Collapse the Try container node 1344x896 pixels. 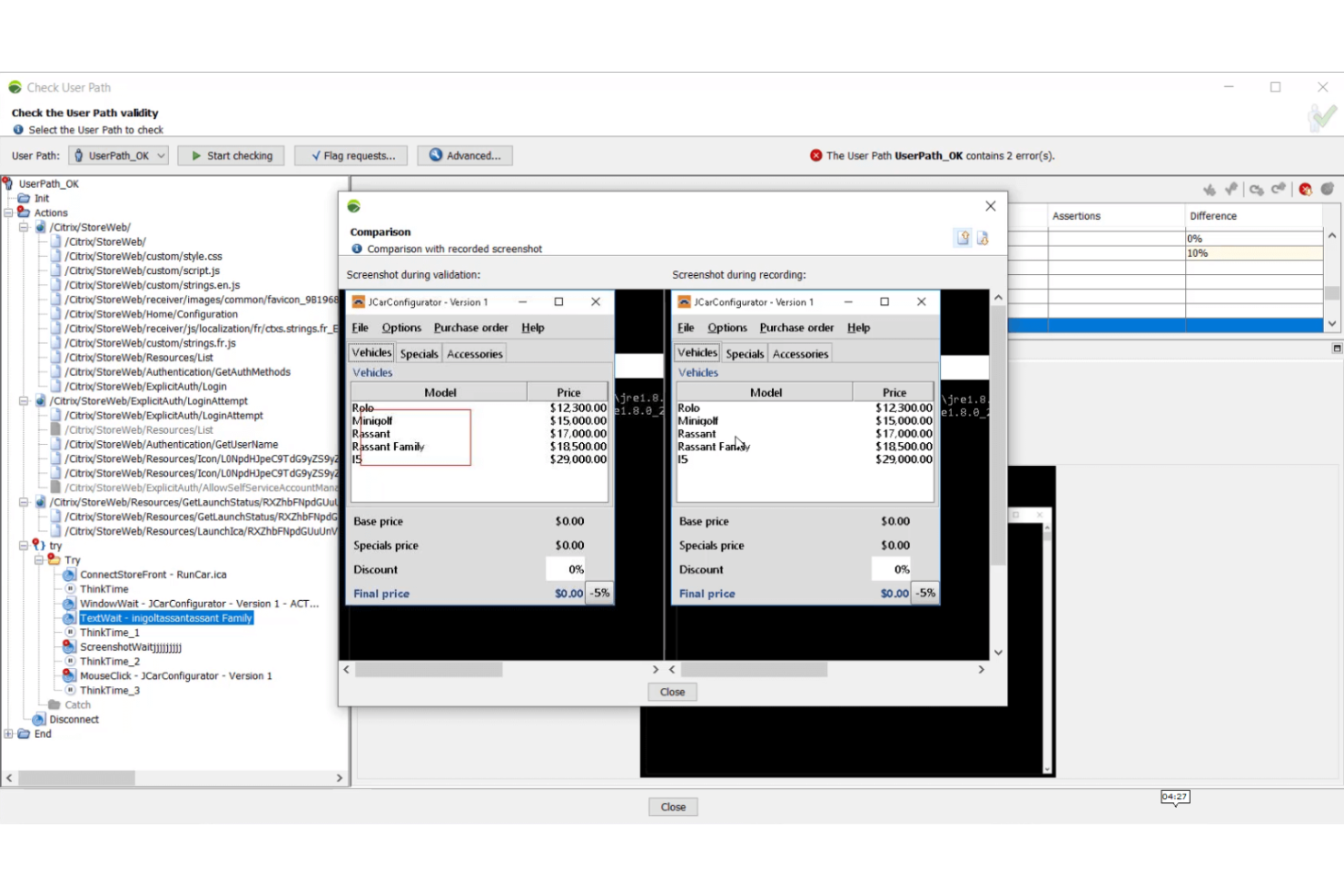pos(37,559)
